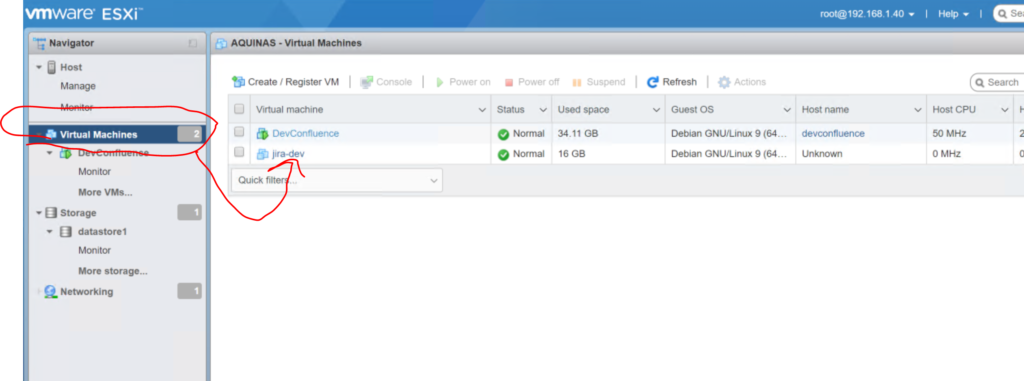Click the Power on toolbar button
Screen dimensions: 1024x381
pos(463,82)
